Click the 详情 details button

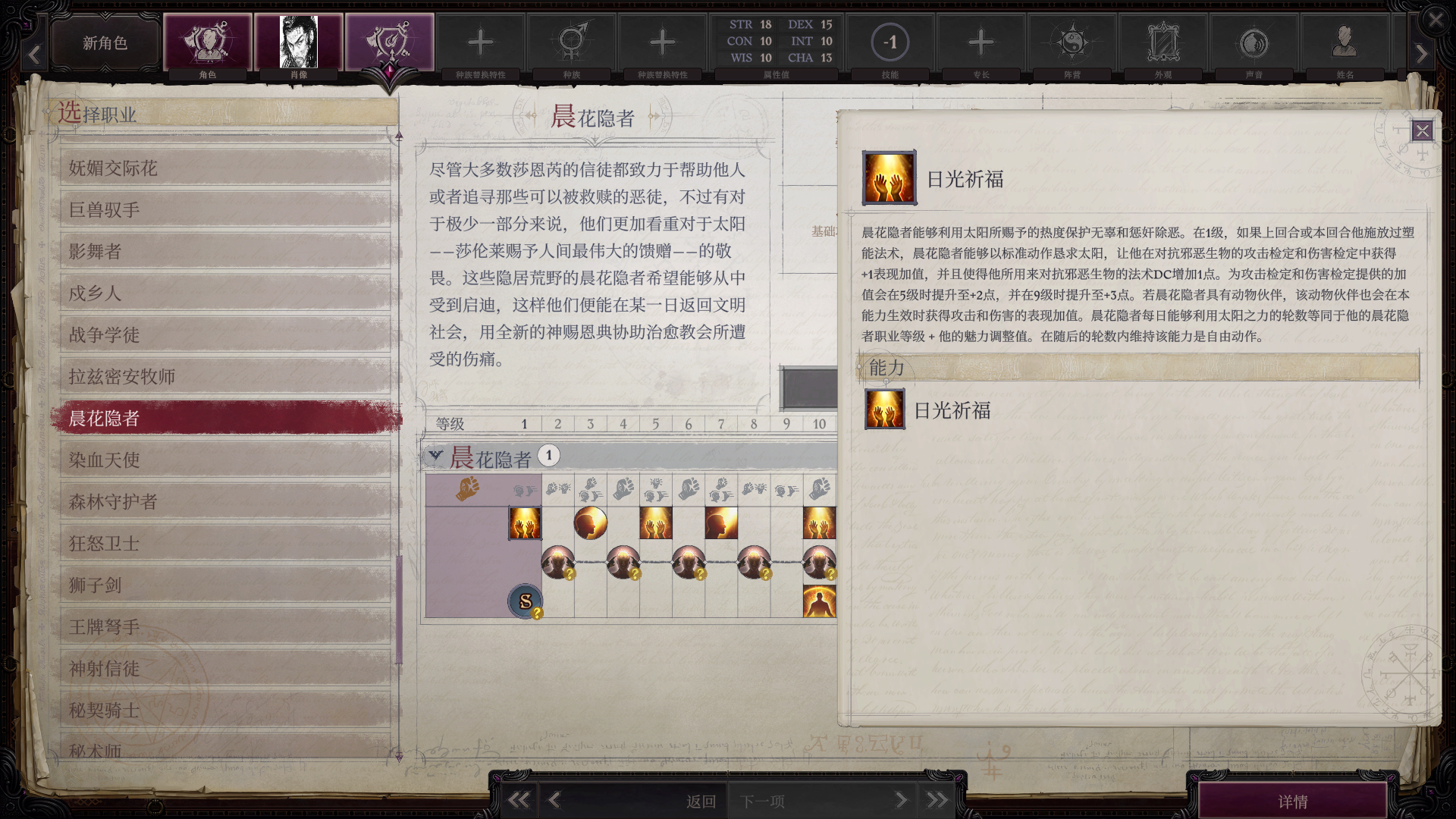coord(1293,802)
